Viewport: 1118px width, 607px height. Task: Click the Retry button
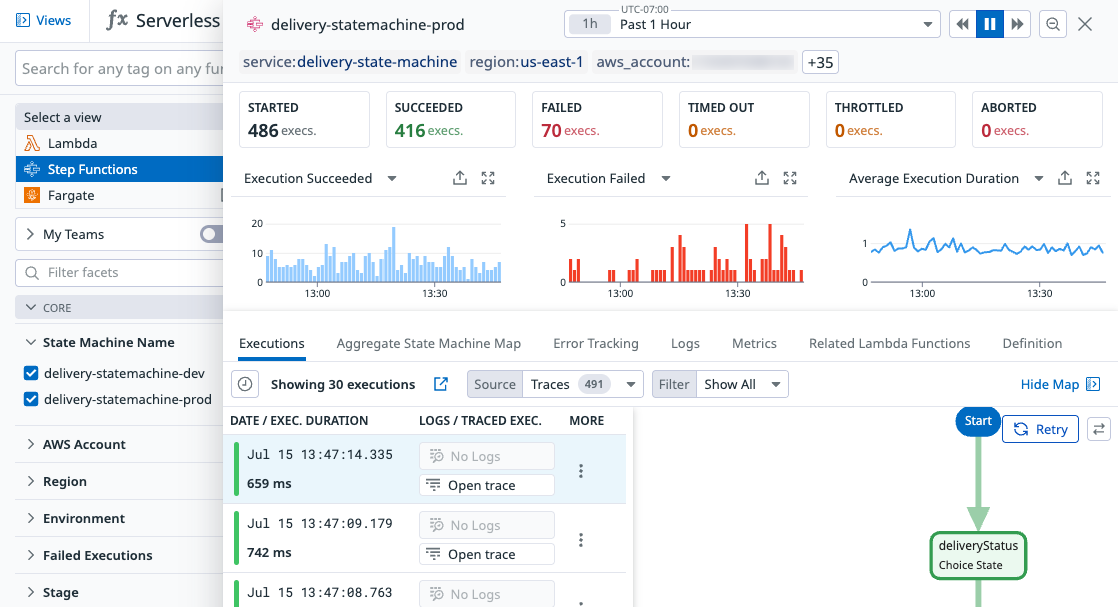1040,429
